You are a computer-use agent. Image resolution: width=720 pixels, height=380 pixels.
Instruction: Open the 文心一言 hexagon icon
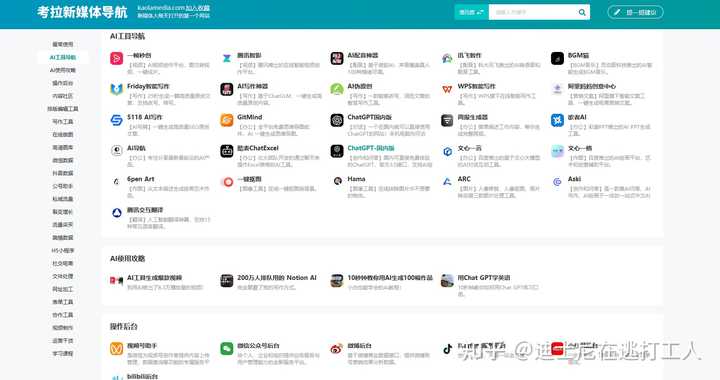(x=447, y=151)
